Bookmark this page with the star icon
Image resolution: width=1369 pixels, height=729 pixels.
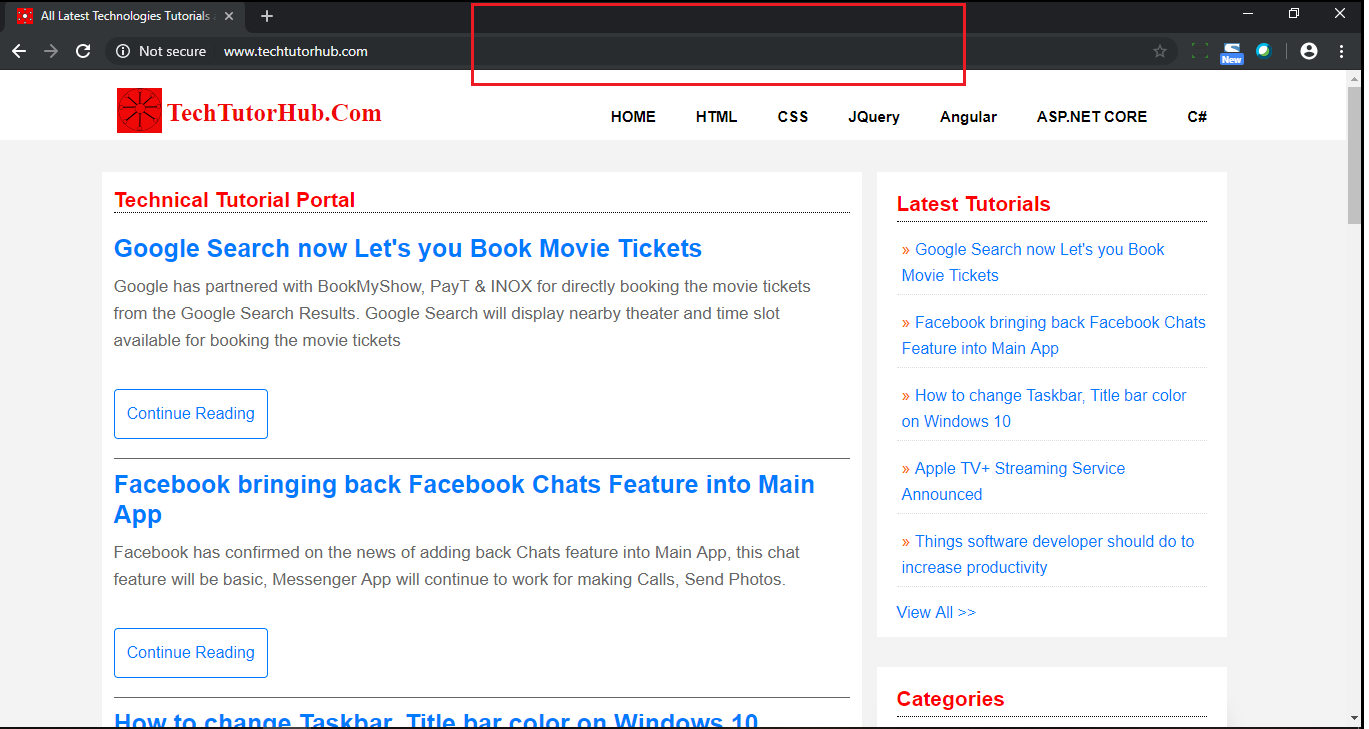tap(1160, 51)
